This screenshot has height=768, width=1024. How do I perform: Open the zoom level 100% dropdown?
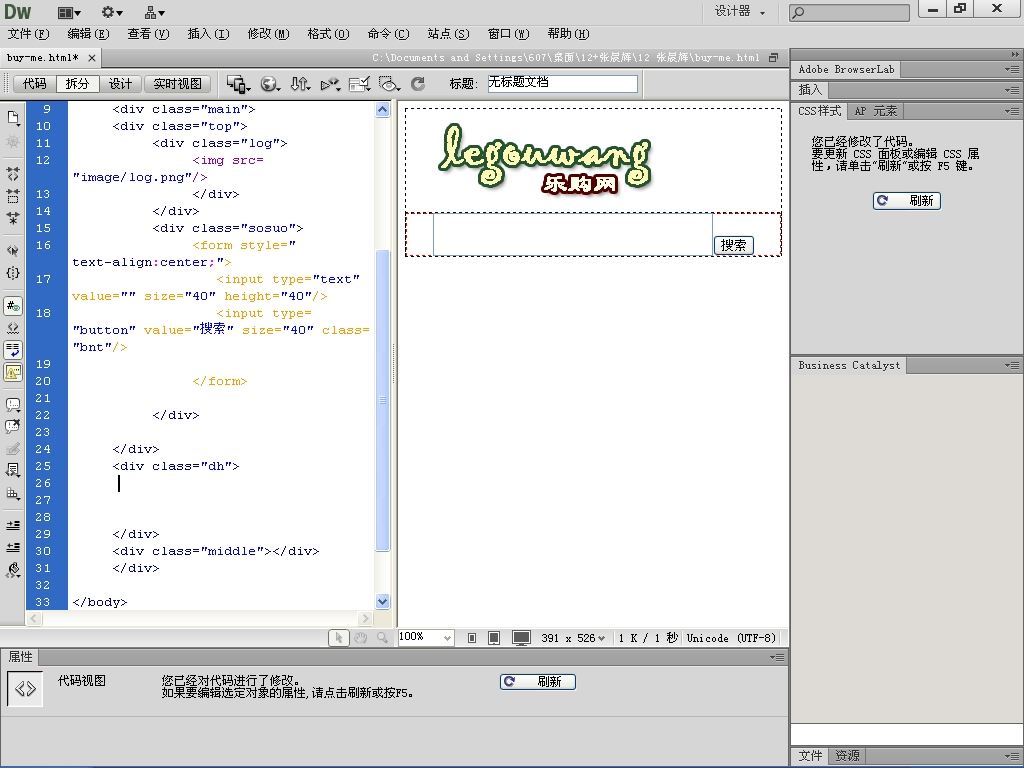(446, 638)
